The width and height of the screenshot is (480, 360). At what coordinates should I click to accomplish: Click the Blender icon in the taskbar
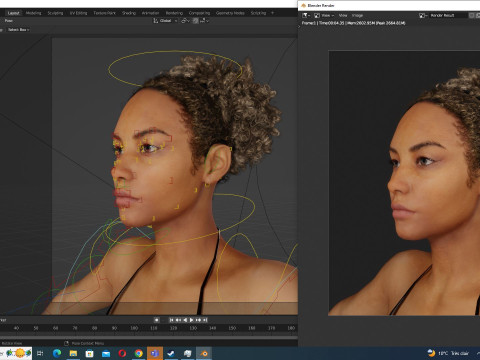[204, 353]
